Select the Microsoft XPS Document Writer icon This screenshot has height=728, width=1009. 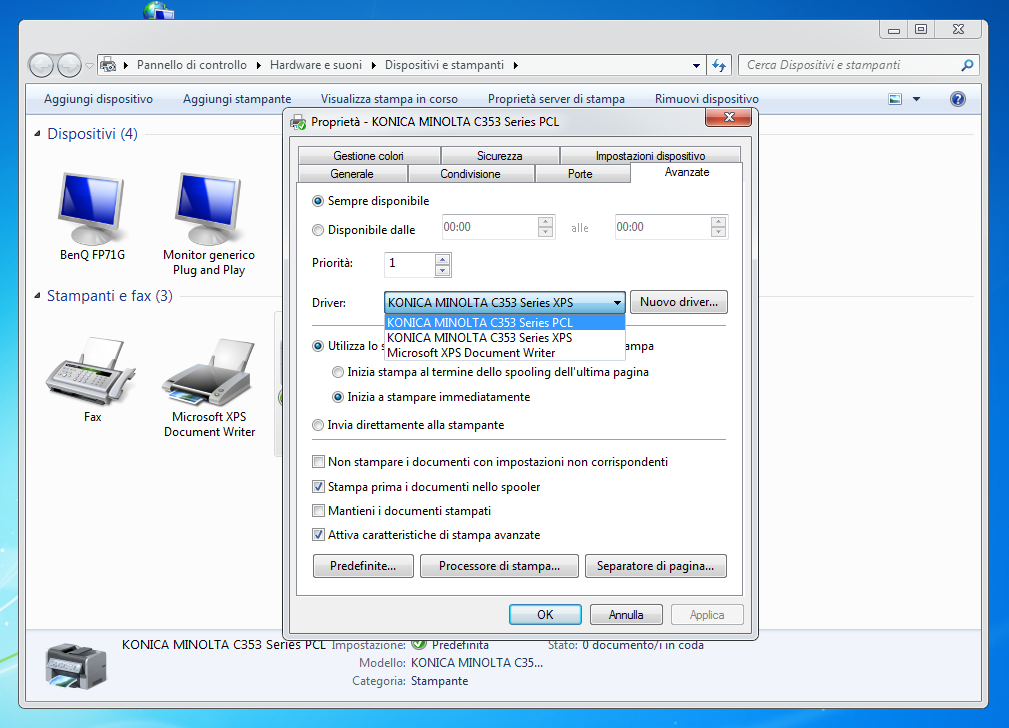click(x=209, y=371)
